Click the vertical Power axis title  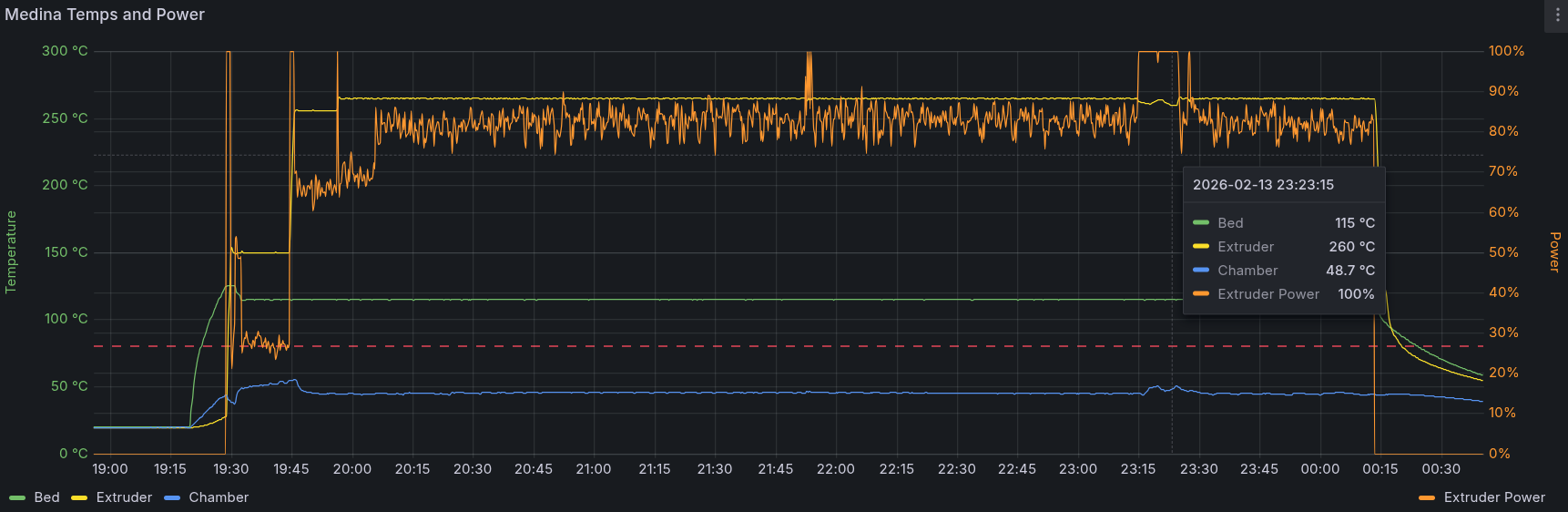1555,252
